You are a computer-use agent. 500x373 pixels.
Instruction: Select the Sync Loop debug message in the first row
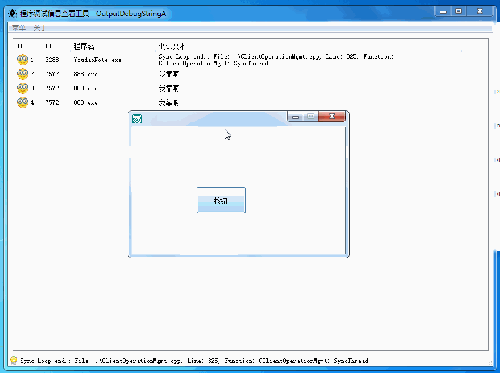276,60
